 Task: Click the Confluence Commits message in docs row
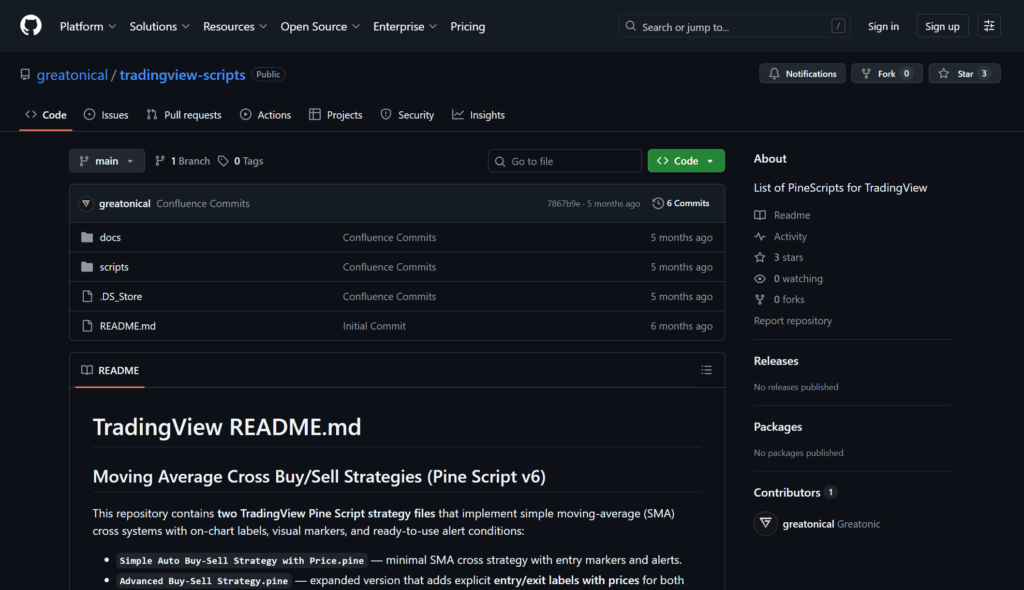(x=389, y=237)
